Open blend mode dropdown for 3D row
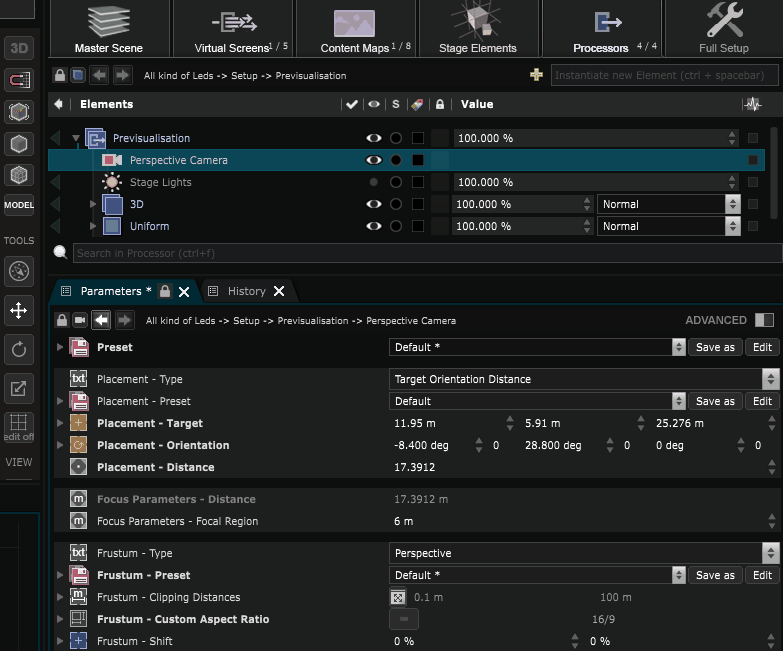The width and height of the screenshot is (783, 651). 669,204
